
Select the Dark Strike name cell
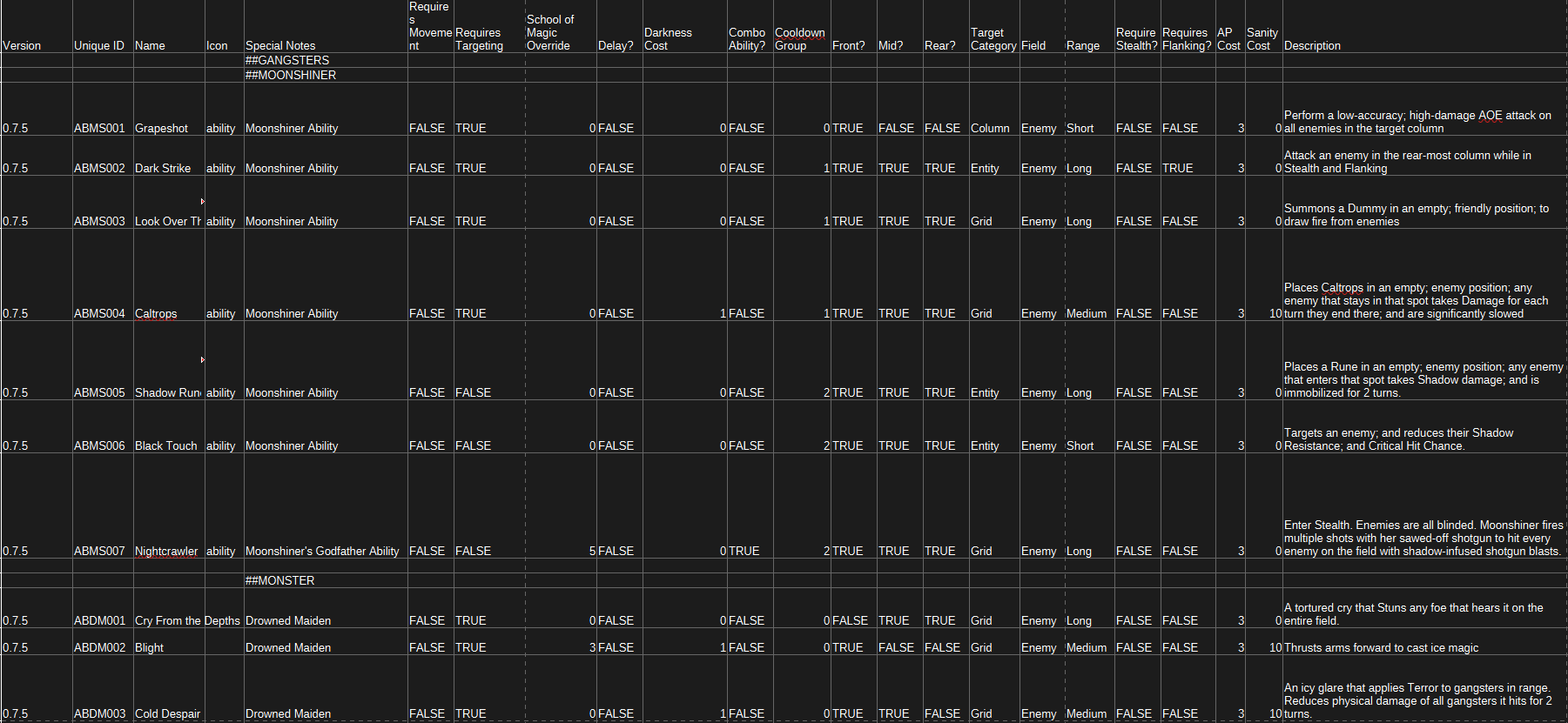click(163, 168)
